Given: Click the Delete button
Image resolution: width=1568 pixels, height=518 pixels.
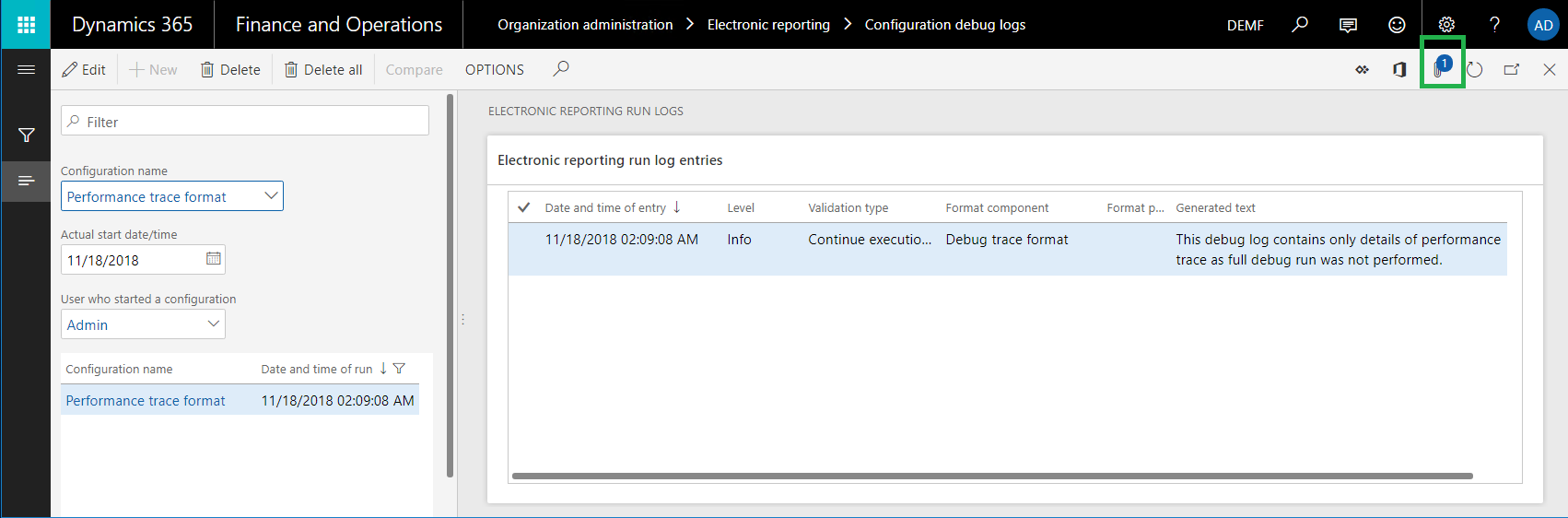Looking at the screenshot, I should point(230,69).
